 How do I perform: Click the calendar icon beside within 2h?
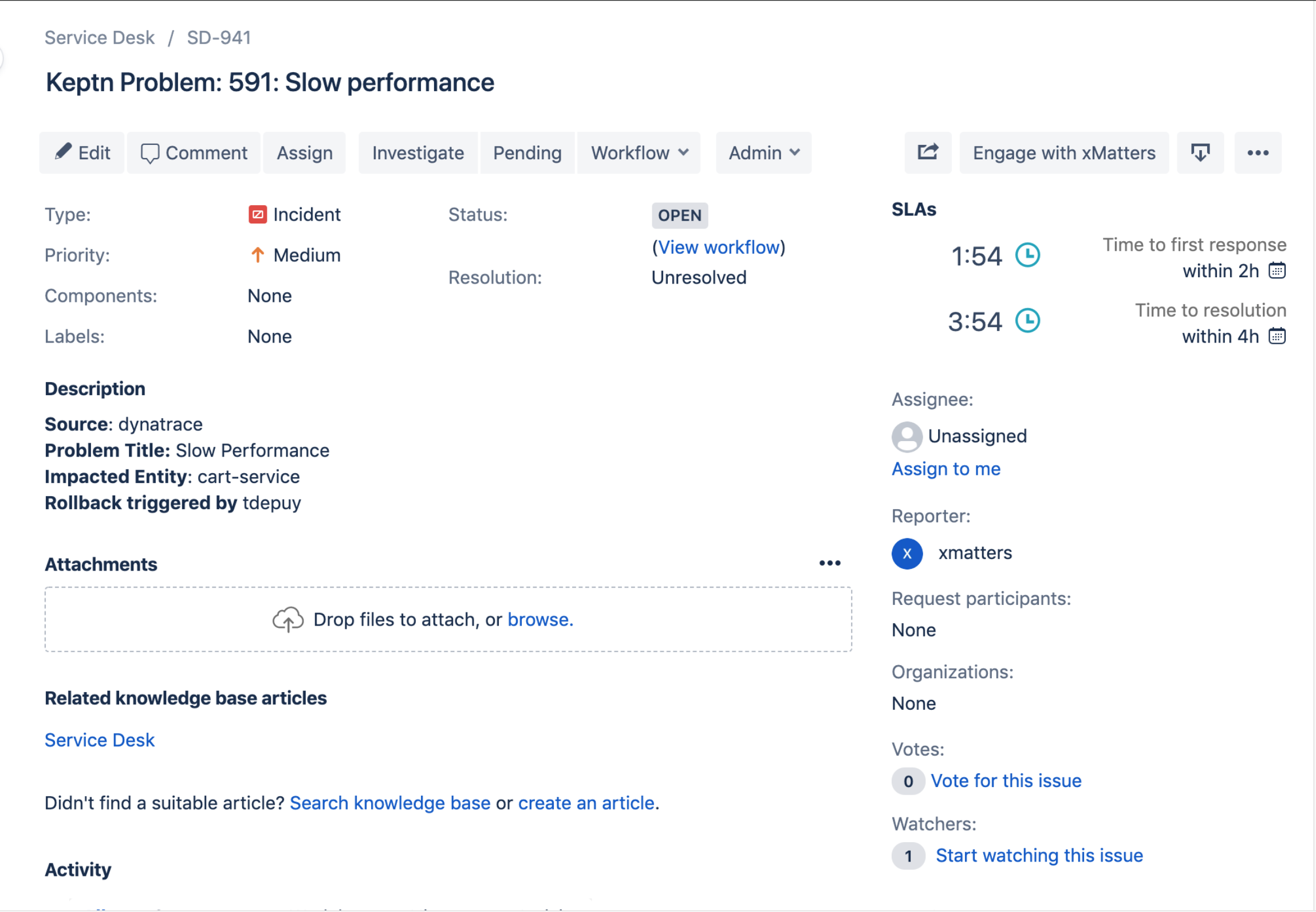(x=1276, y=270)
